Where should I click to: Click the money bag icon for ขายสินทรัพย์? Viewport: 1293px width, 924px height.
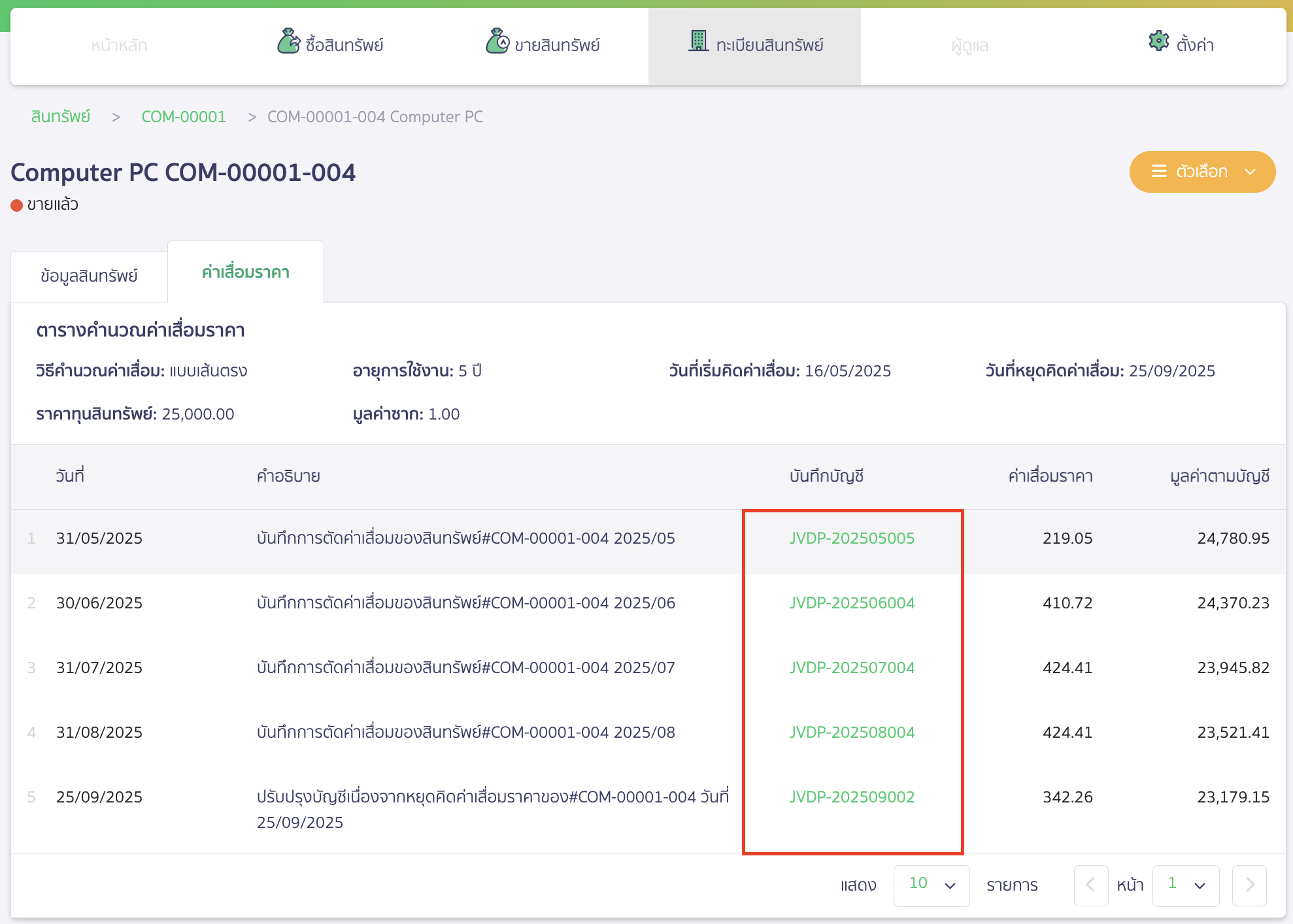(497, 42)
